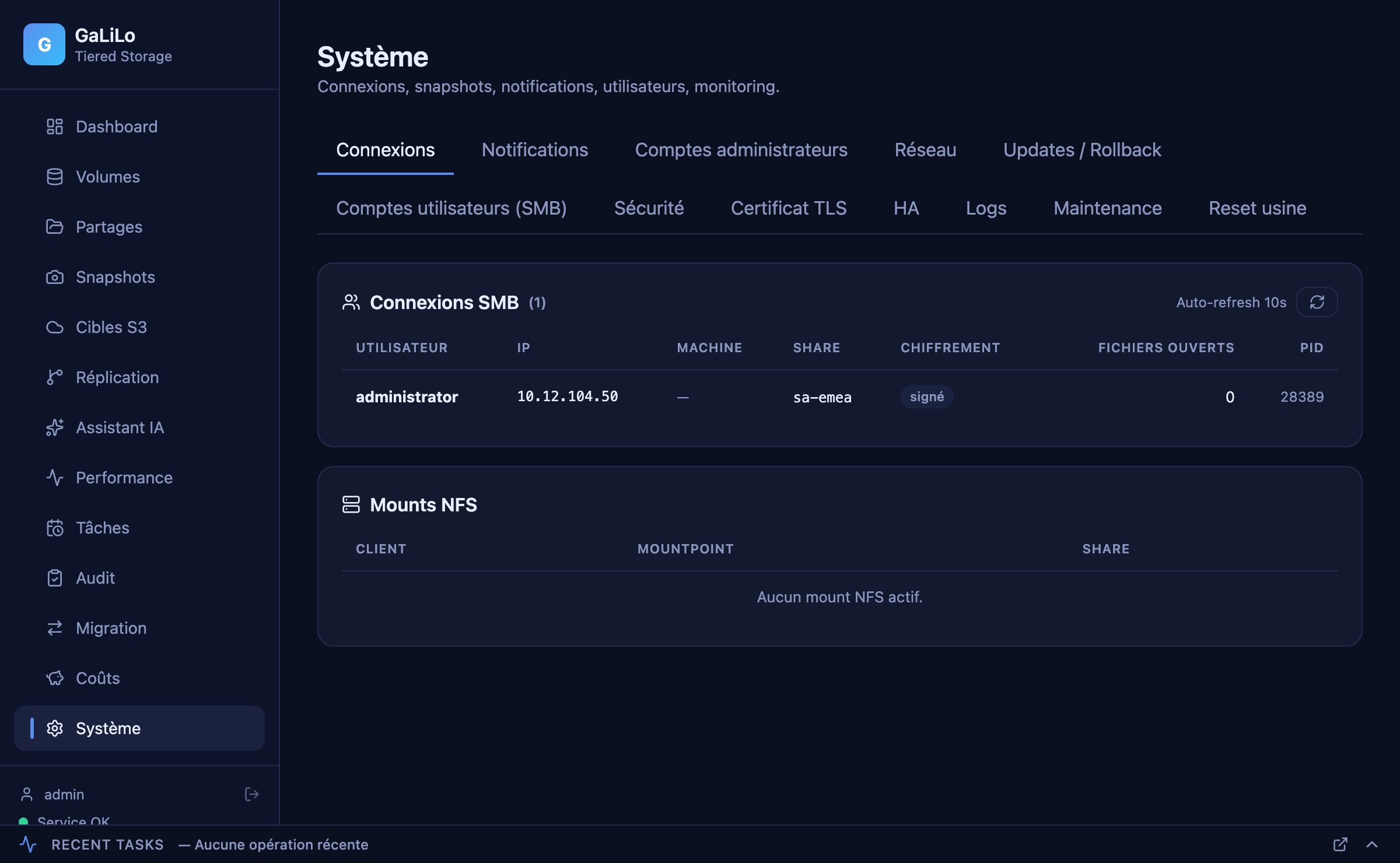Click the Partages folder icon

pos(55,227)
